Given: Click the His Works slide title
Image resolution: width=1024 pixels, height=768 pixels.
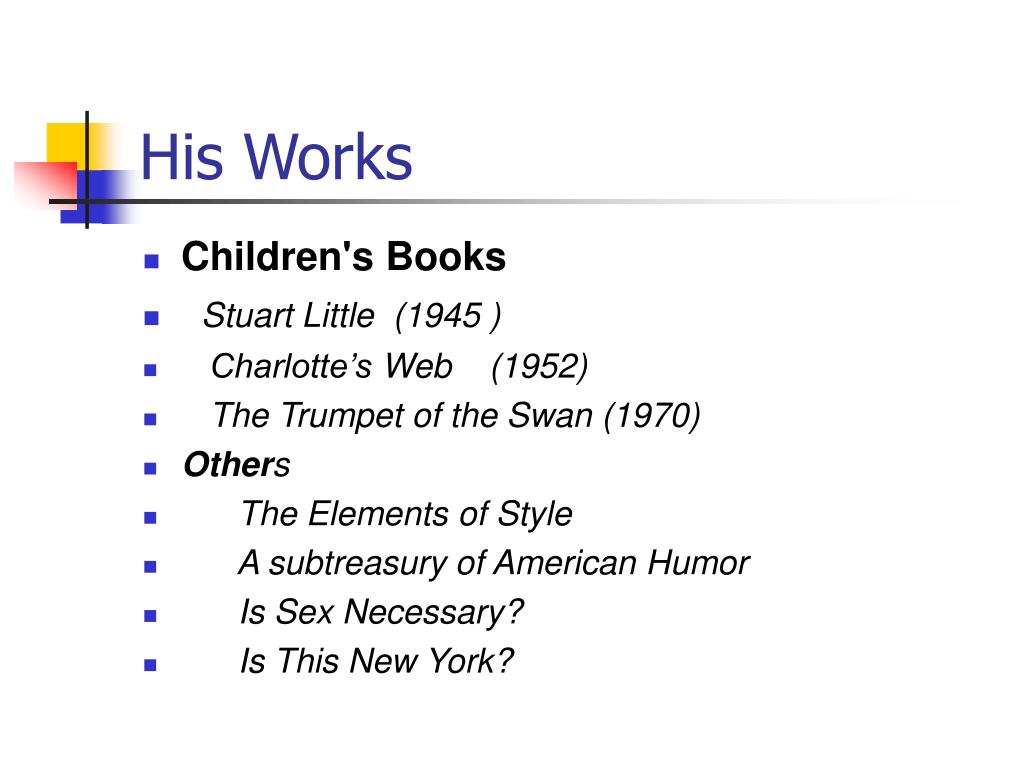Looking at the screenshot, I should click(276, 157).
